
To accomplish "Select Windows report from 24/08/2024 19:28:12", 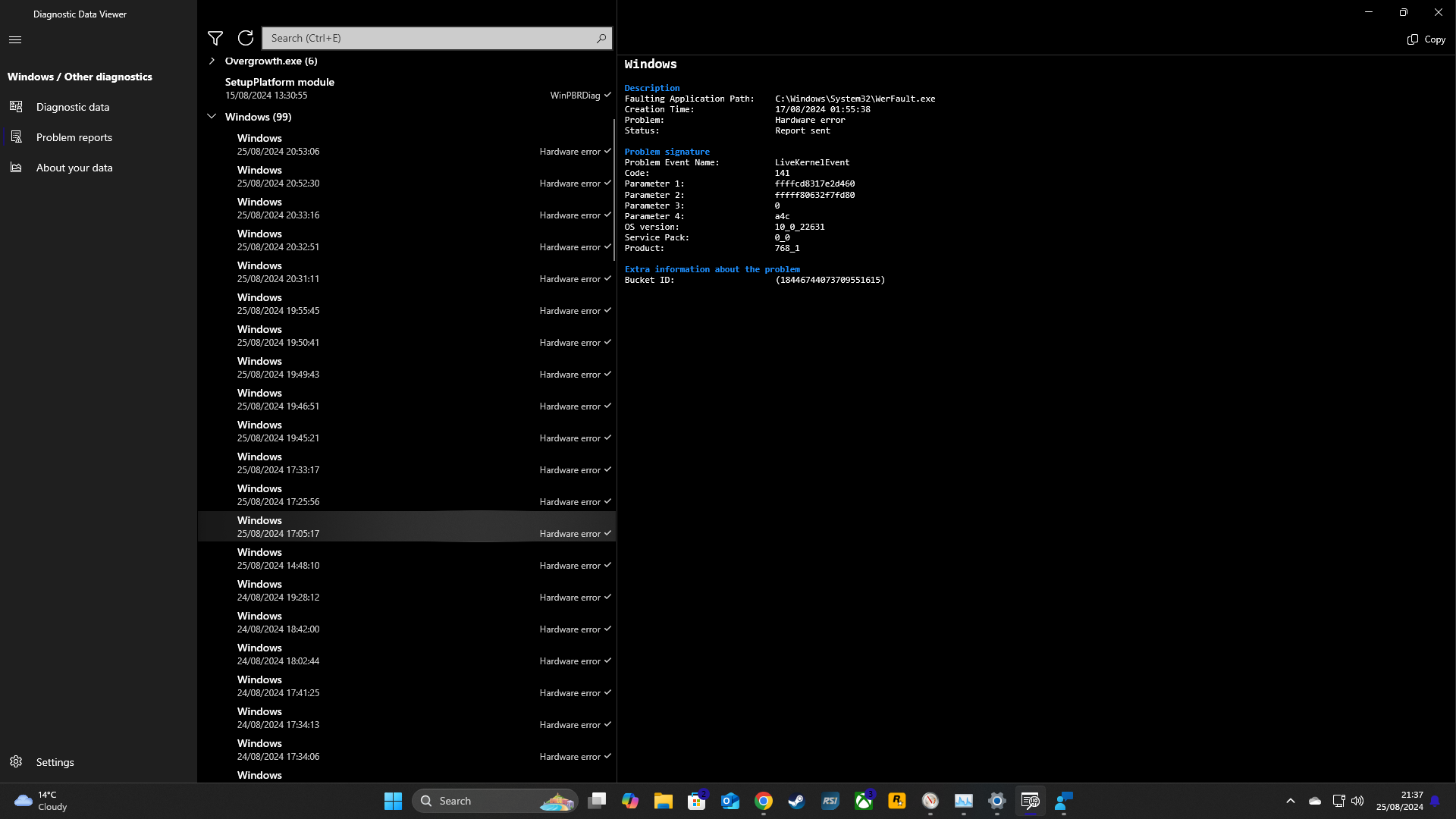I will pyautogui.click(x=406, y=590).
